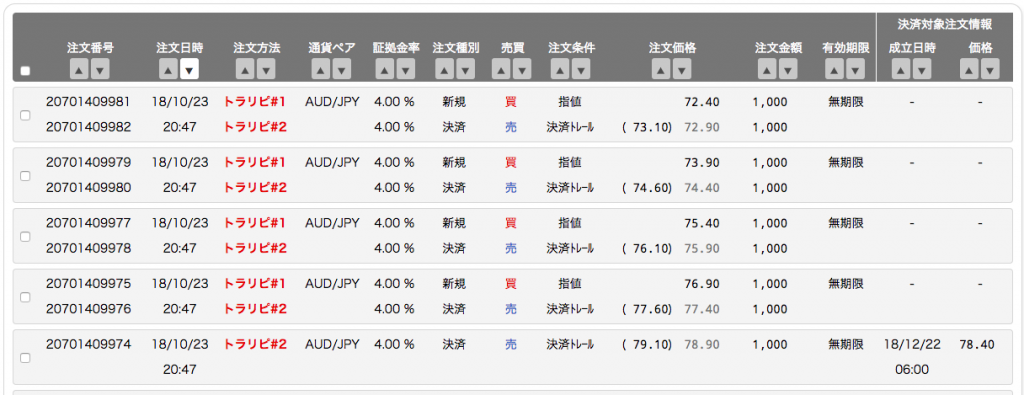
Task: Check the order 20701409977 row checkbox
Action: (25, 236)
